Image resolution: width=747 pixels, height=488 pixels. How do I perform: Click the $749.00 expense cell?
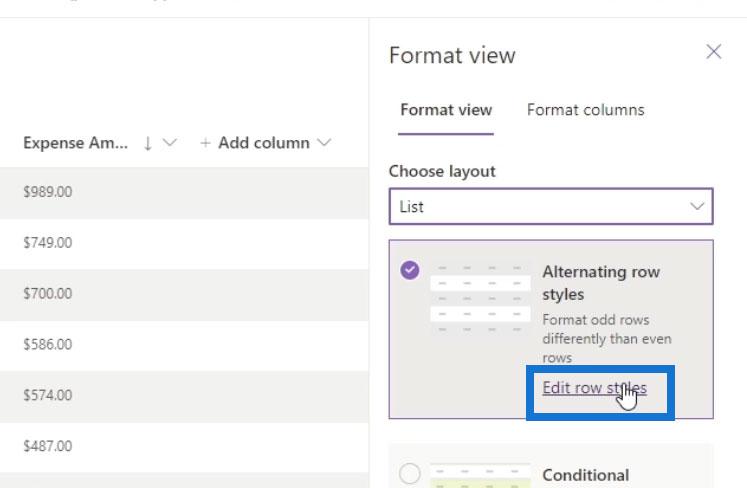(x=48, y=243)
